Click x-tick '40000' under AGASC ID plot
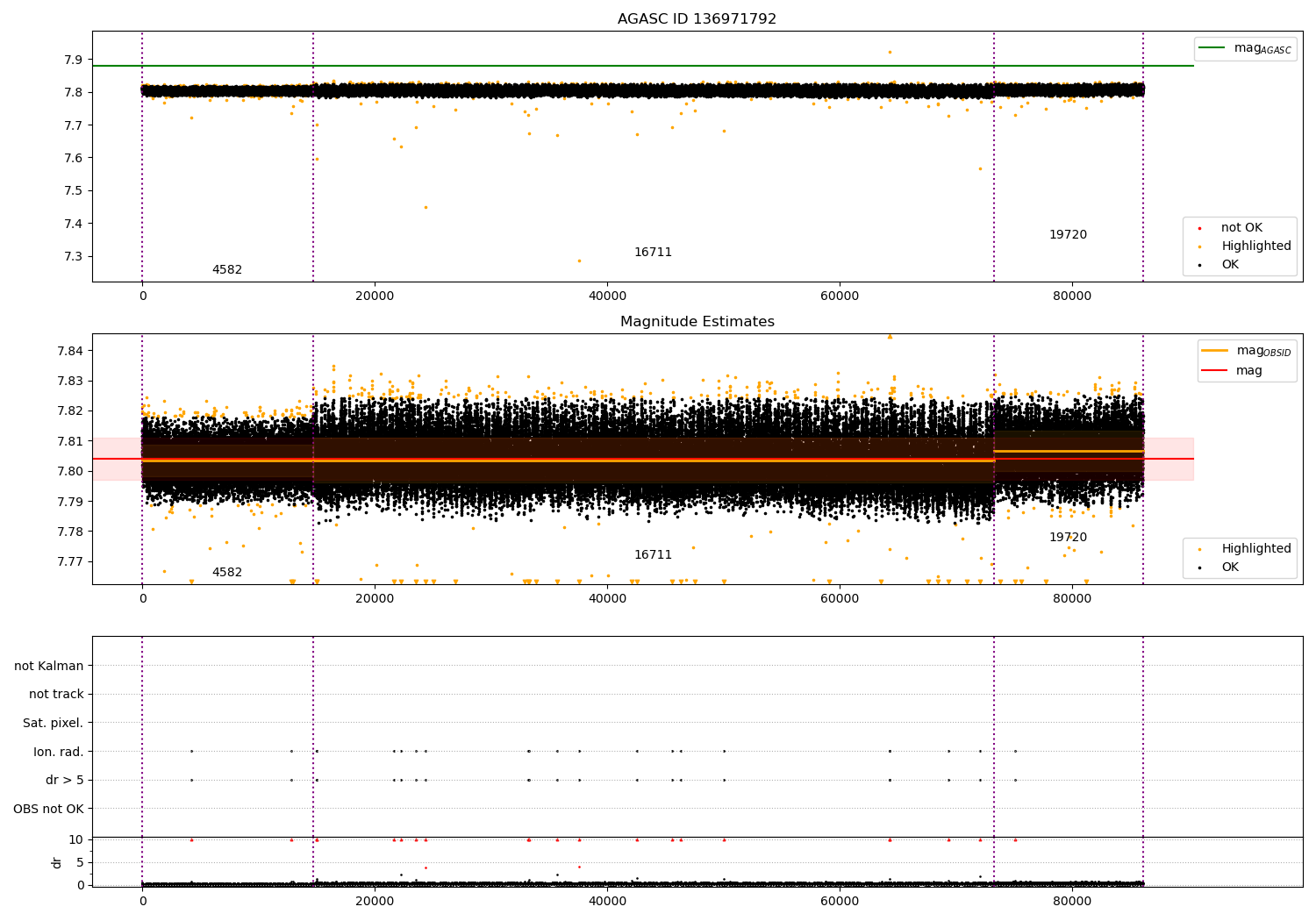 607,296
